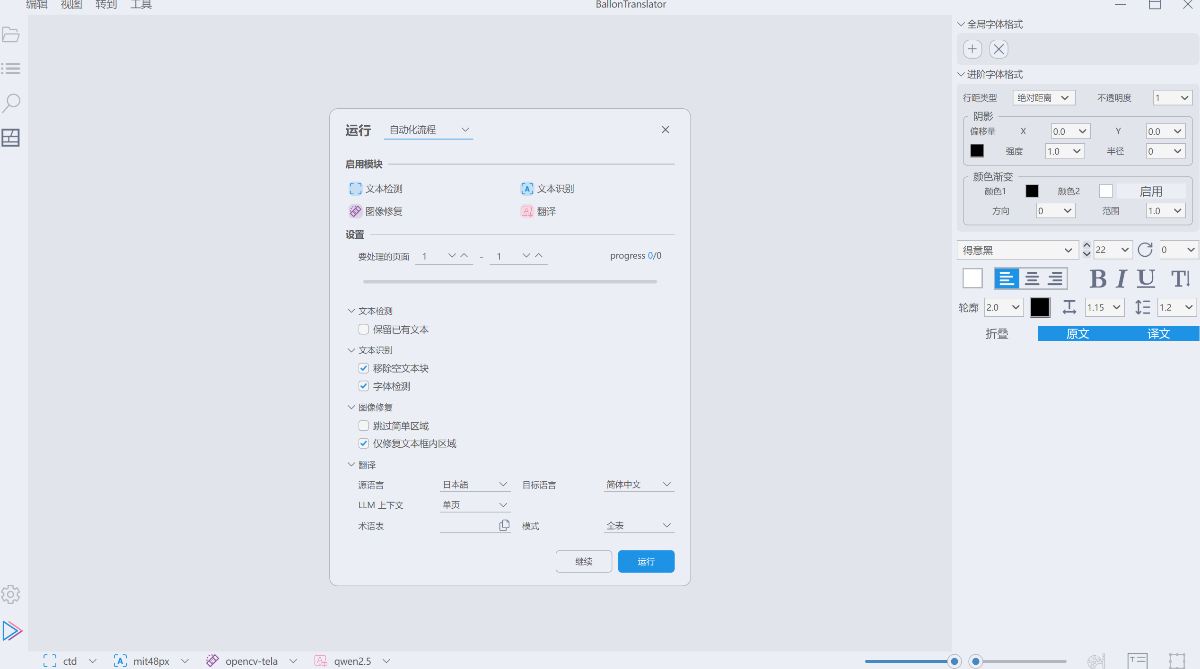Click the line spacing icon
1200x669 pixels.
[1142, 307]
